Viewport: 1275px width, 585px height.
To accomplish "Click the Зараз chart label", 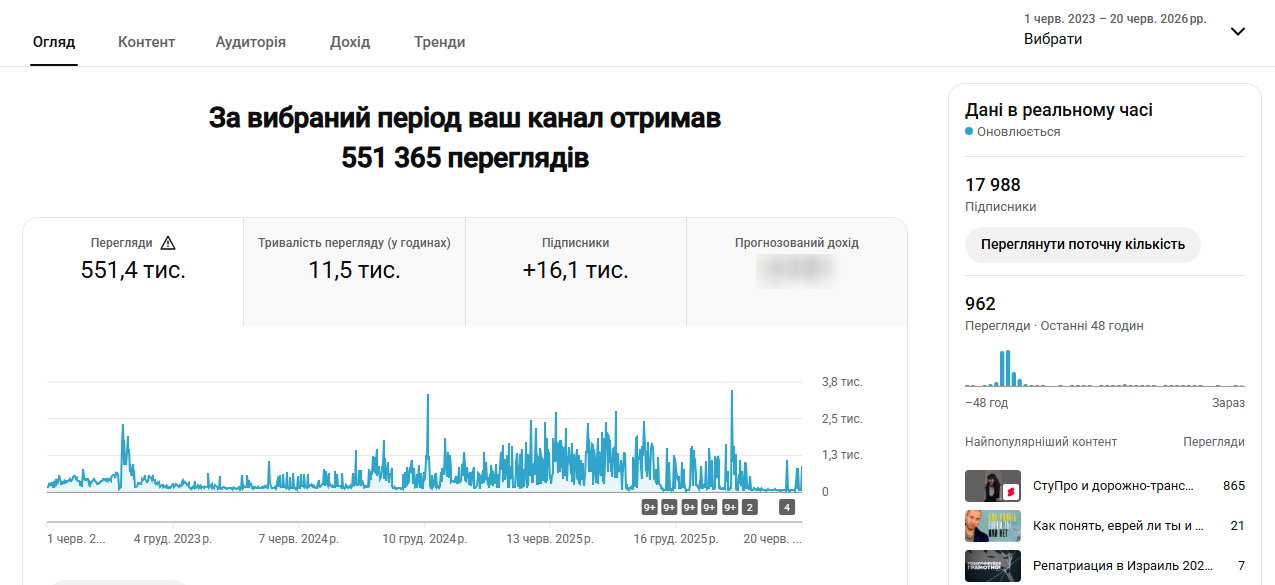I will pos(1228,403).
